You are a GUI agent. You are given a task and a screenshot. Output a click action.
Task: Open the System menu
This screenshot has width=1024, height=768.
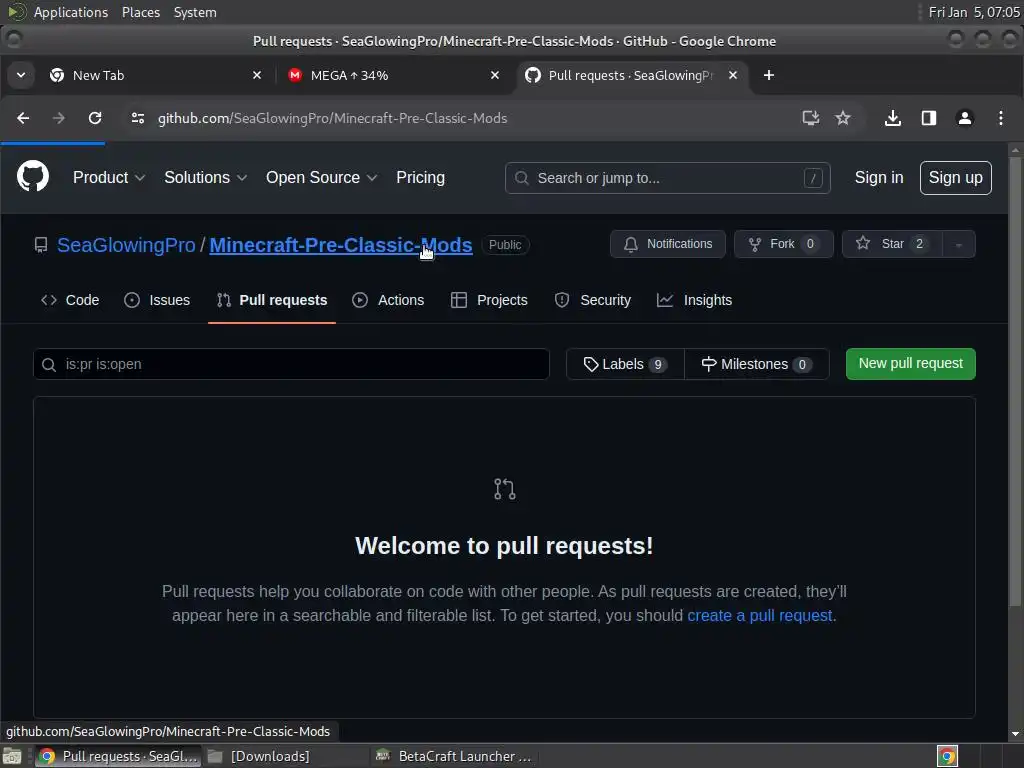[x=195, y=12]
